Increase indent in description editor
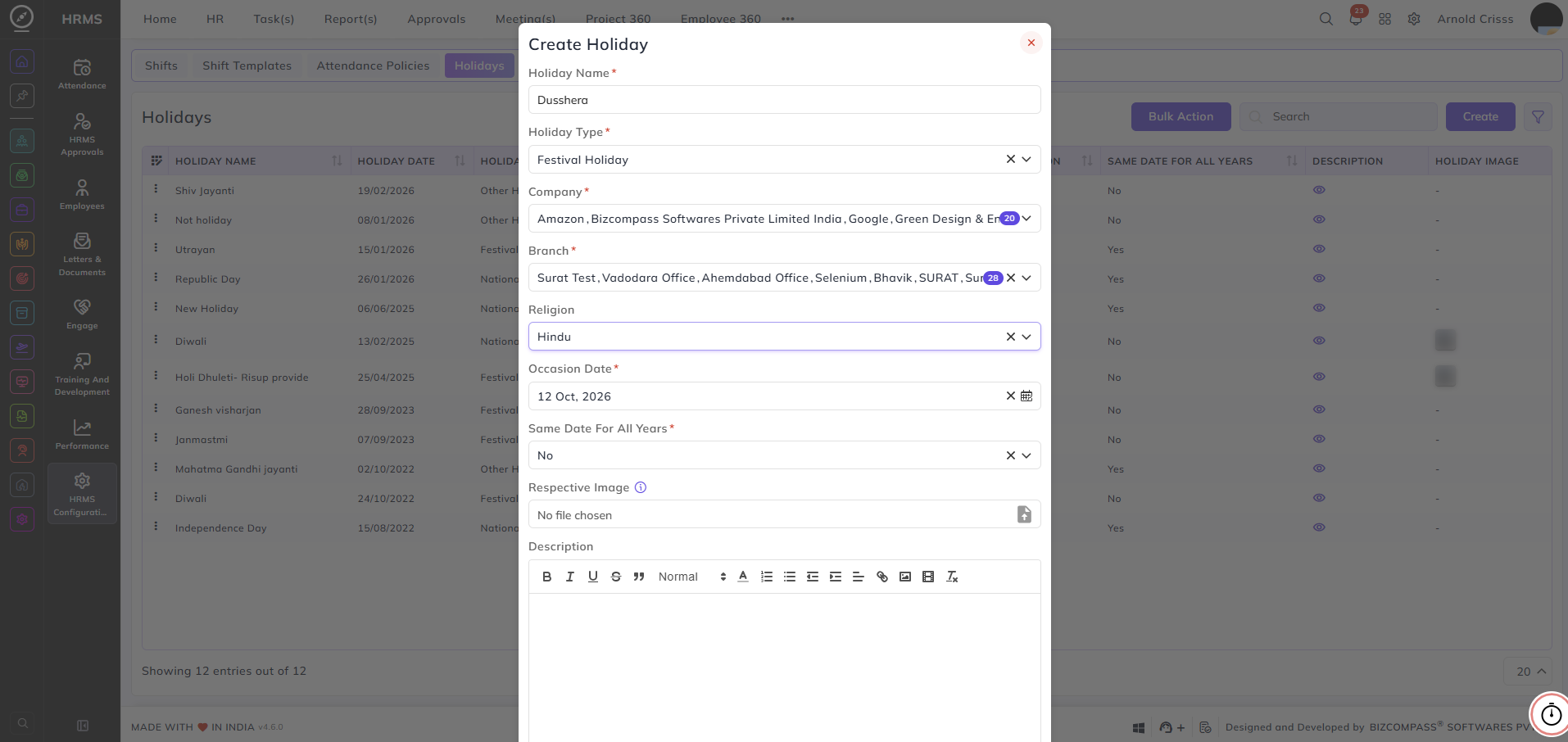 [x=836, y=577]
